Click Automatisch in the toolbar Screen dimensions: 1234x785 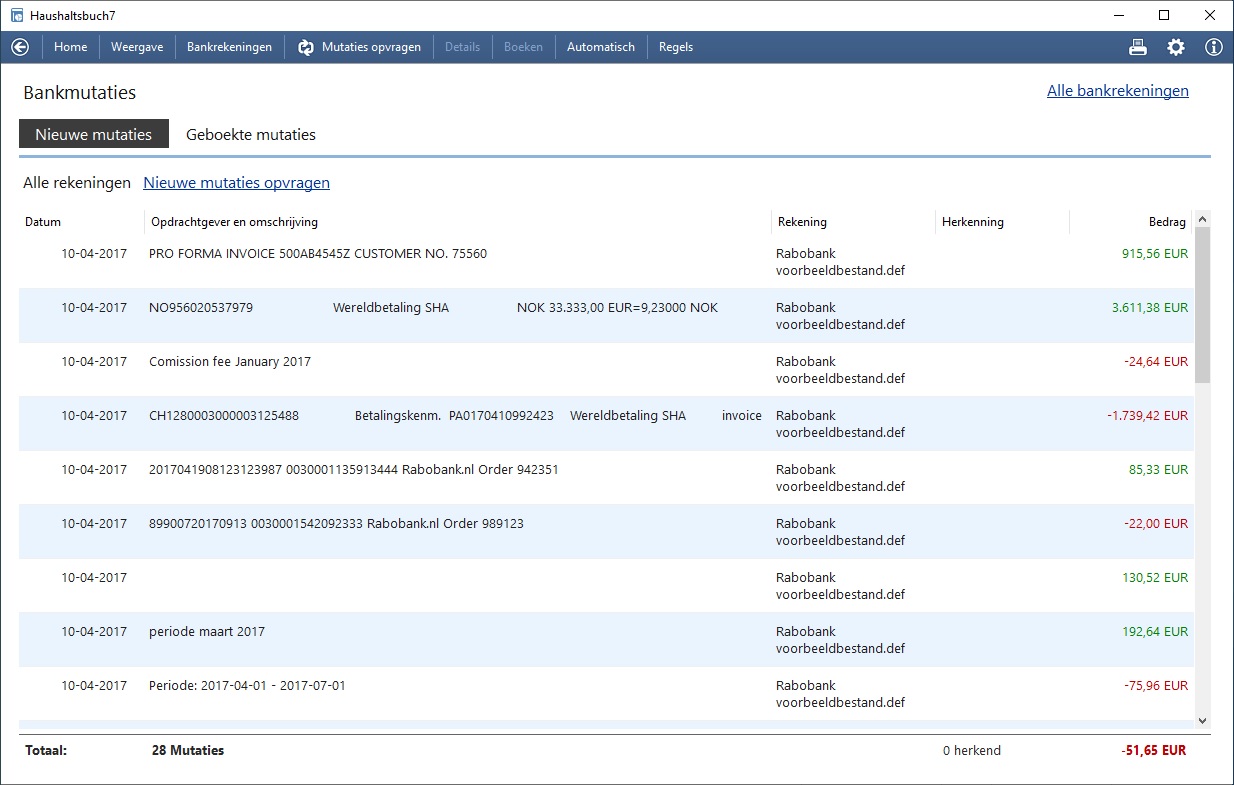[600, 47]
